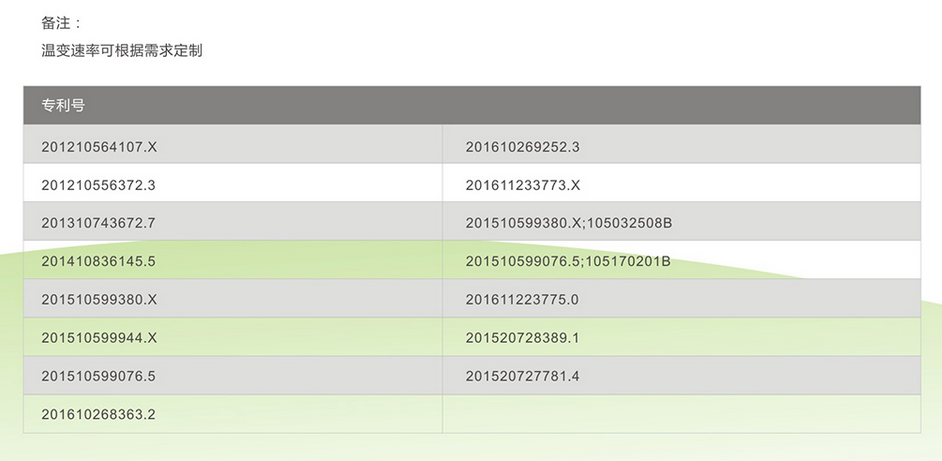Select patent number 201520727781.4
942x461 pixels.
522,376
